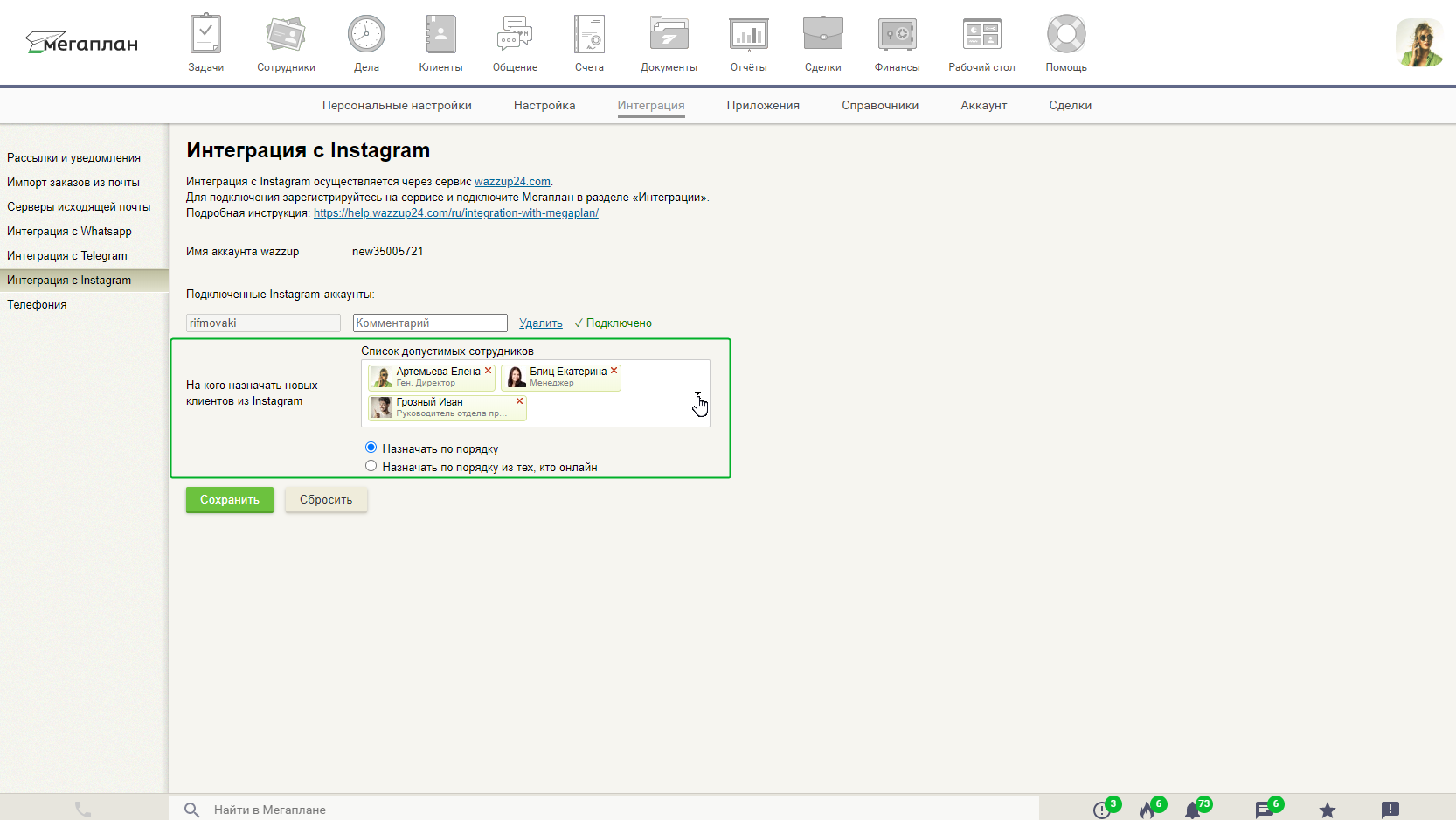Open the flame icon with badge 6
The image size is (1456, 820).
[1147, 810]
